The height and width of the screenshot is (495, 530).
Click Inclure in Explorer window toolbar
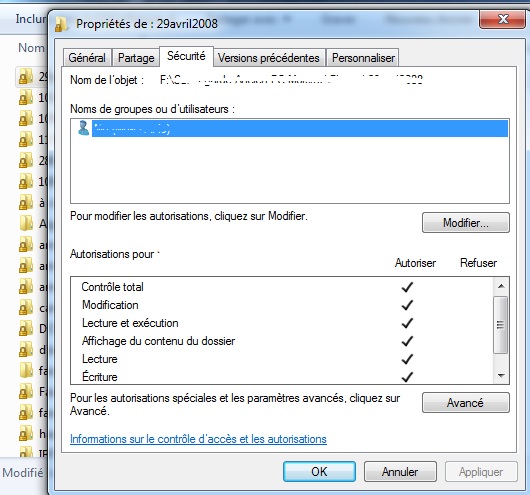[x=30, y=19]
